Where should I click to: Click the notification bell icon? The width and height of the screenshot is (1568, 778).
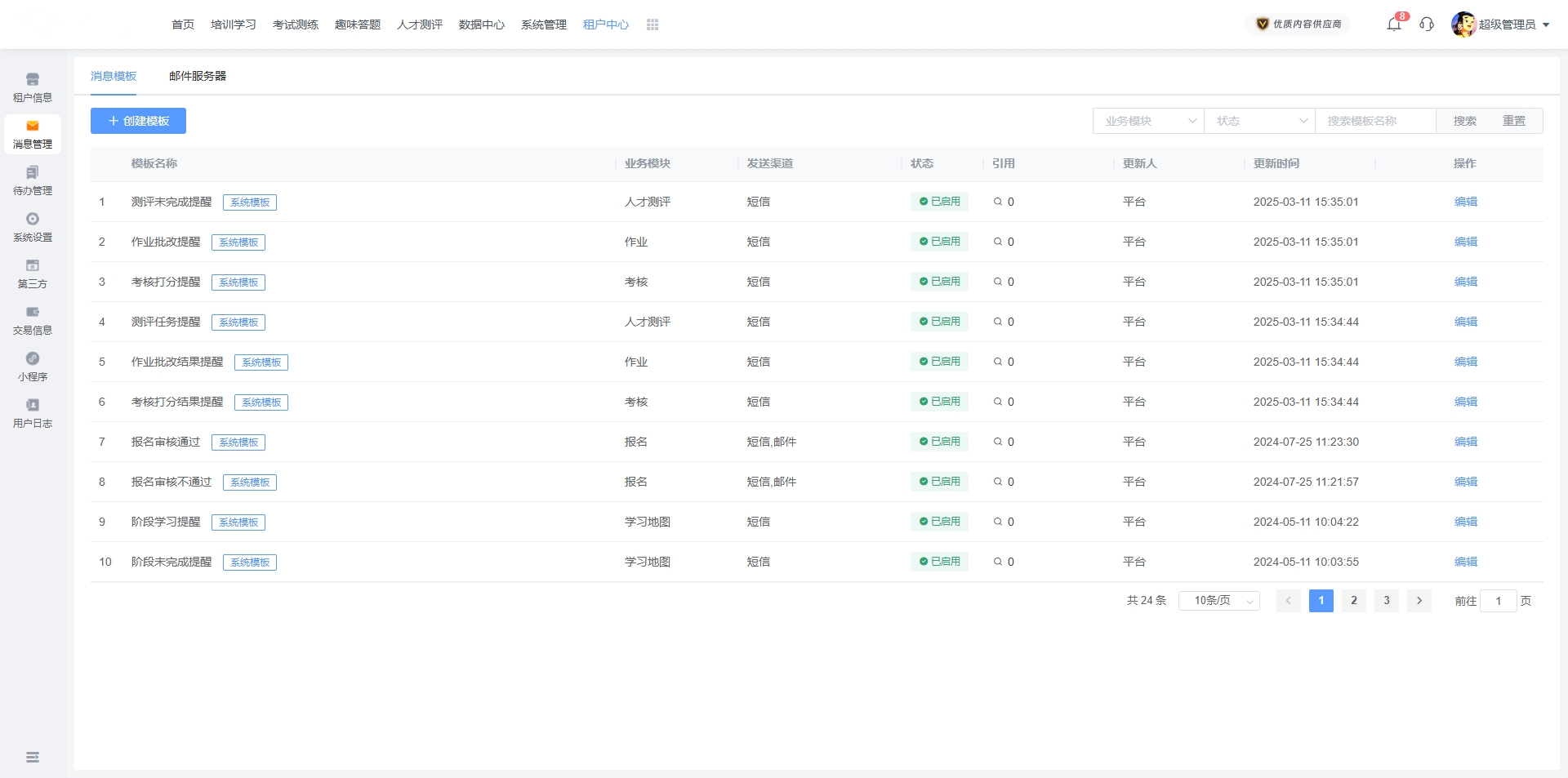[x=1394, y=24]
